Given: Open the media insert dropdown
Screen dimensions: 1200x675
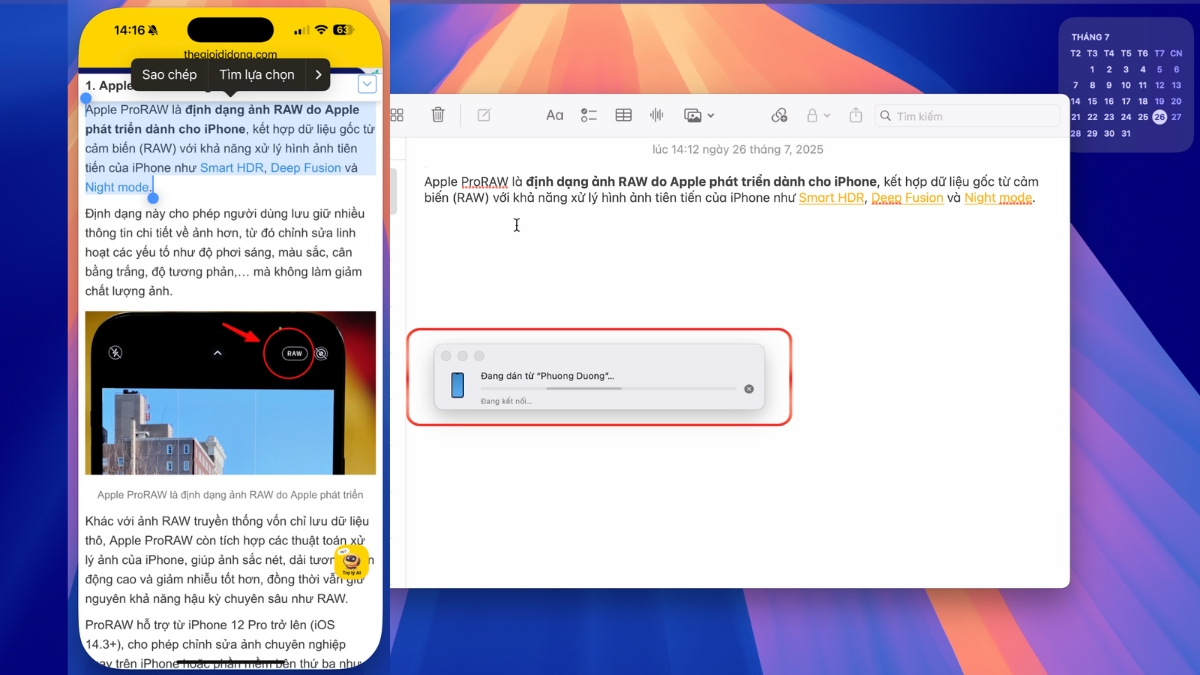Looking at the screenshot, I should coord(699,116).
